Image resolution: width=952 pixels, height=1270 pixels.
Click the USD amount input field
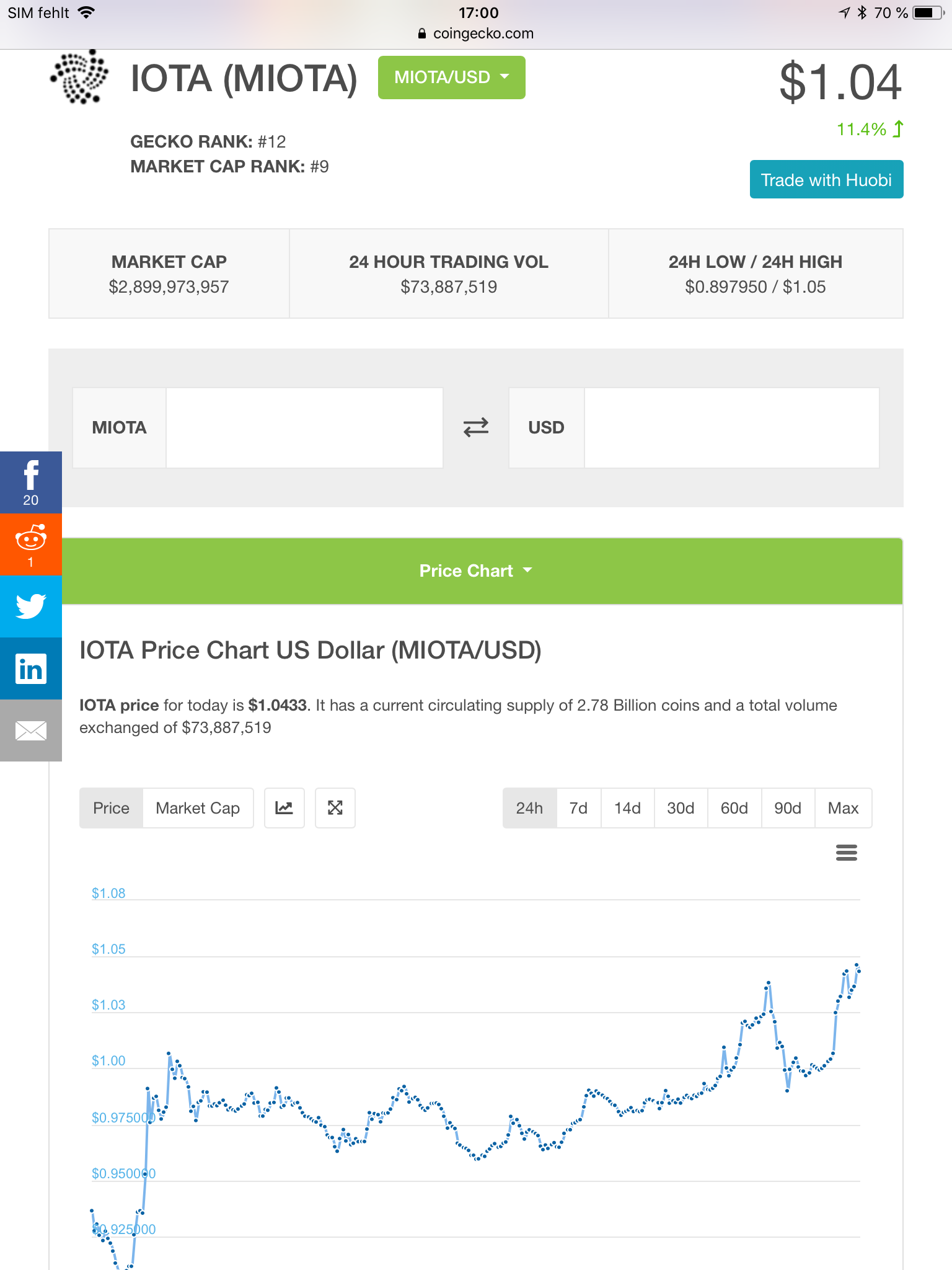(732, 428)
